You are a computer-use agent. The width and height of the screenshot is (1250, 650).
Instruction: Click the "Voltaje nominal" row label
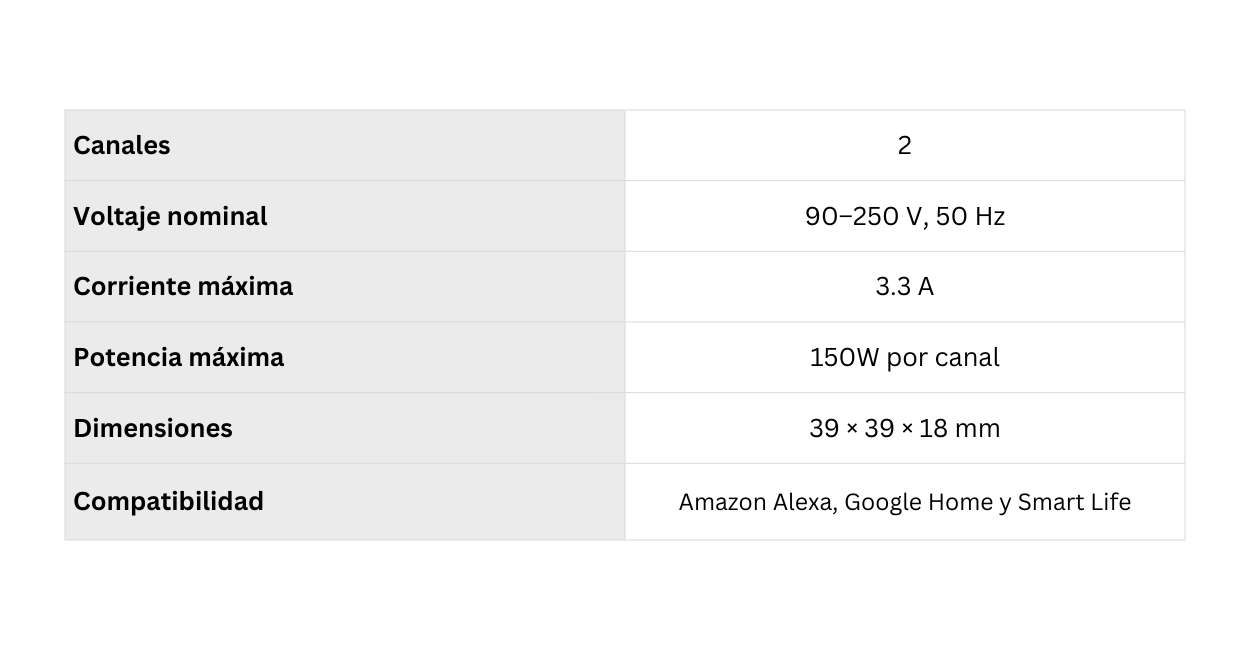click(170, 217)
